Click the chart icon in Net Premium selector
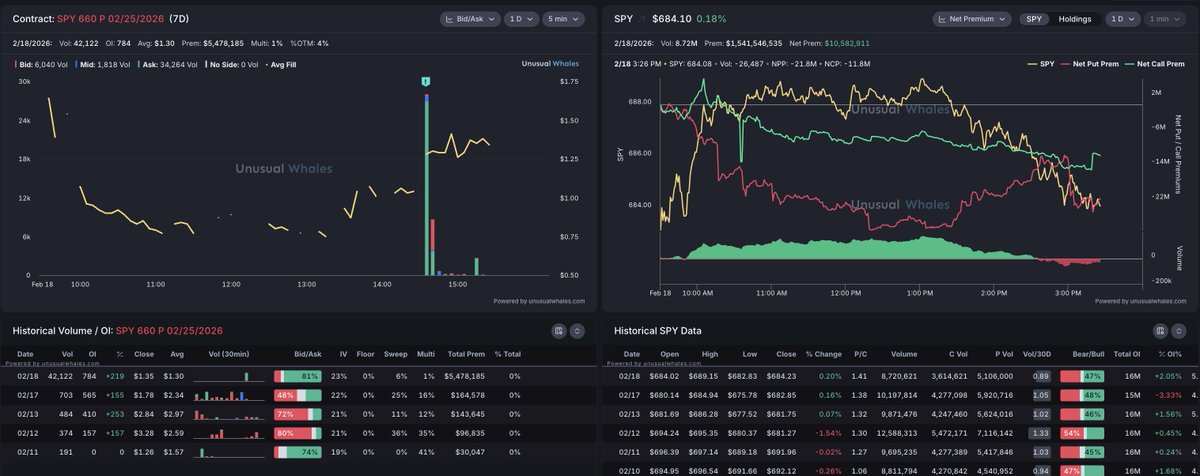Screen dimensions: 1200x476 (943, 19)
